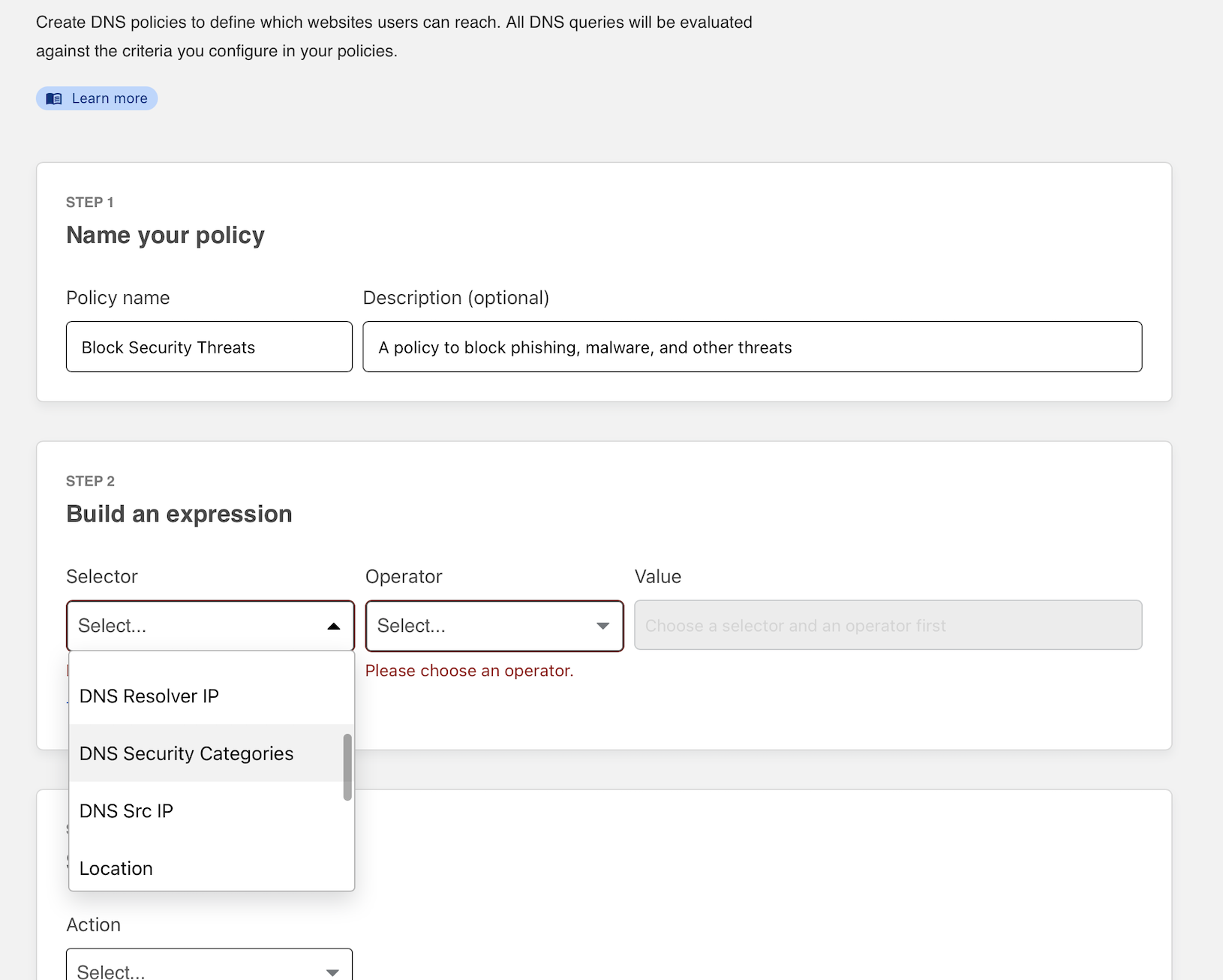Viewport: 1223px width, 980px height.
Task: Select Location from the Selector list
Action: pos(116,868)
